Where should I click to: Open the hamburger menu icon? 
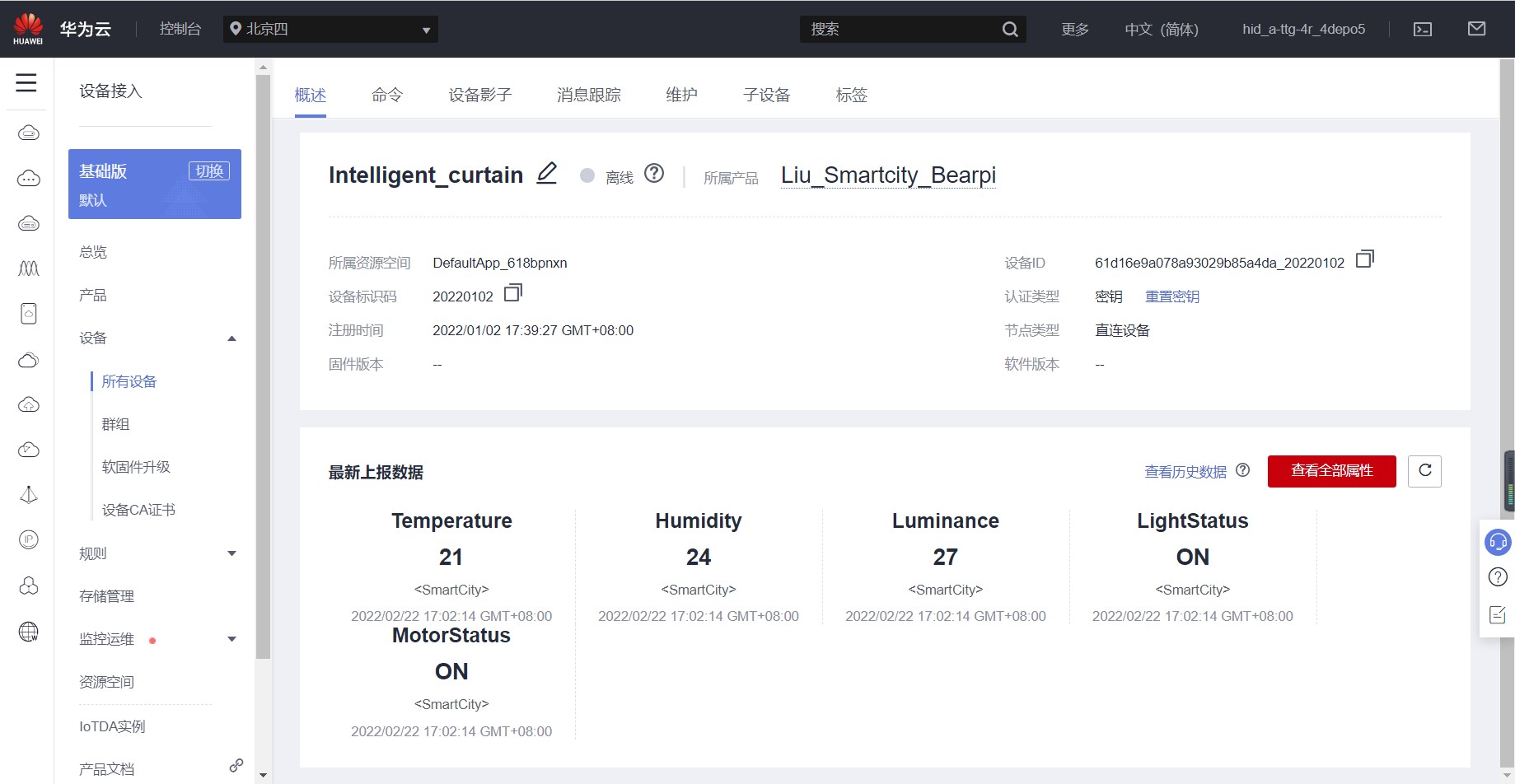click(26, 82)
